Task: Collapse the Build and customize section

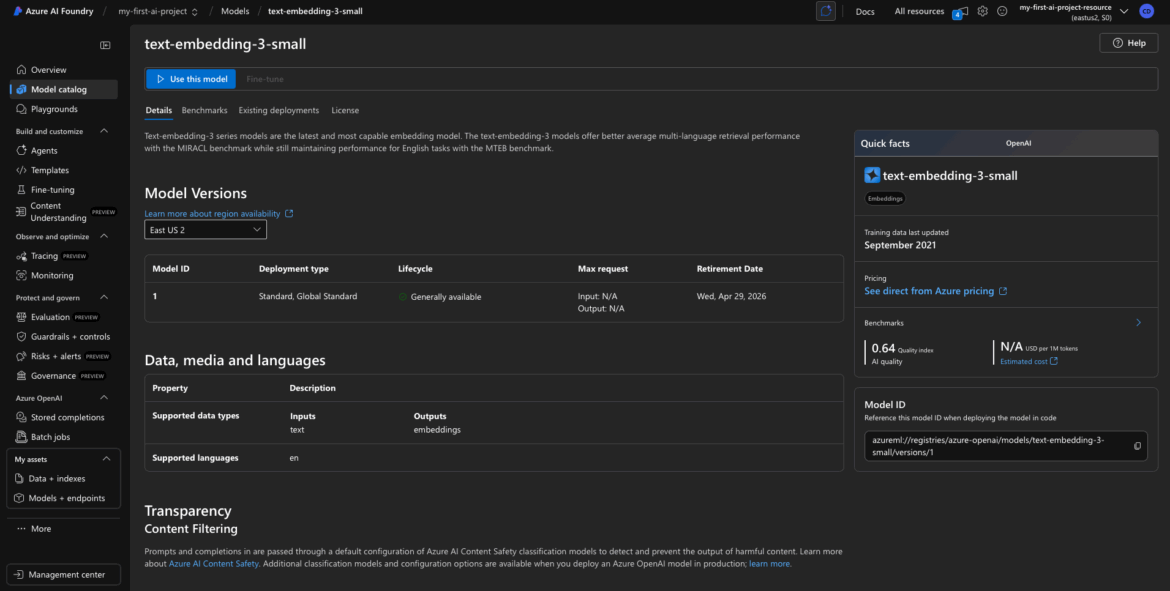Action: pyautogui.click(x=106, y=131)
